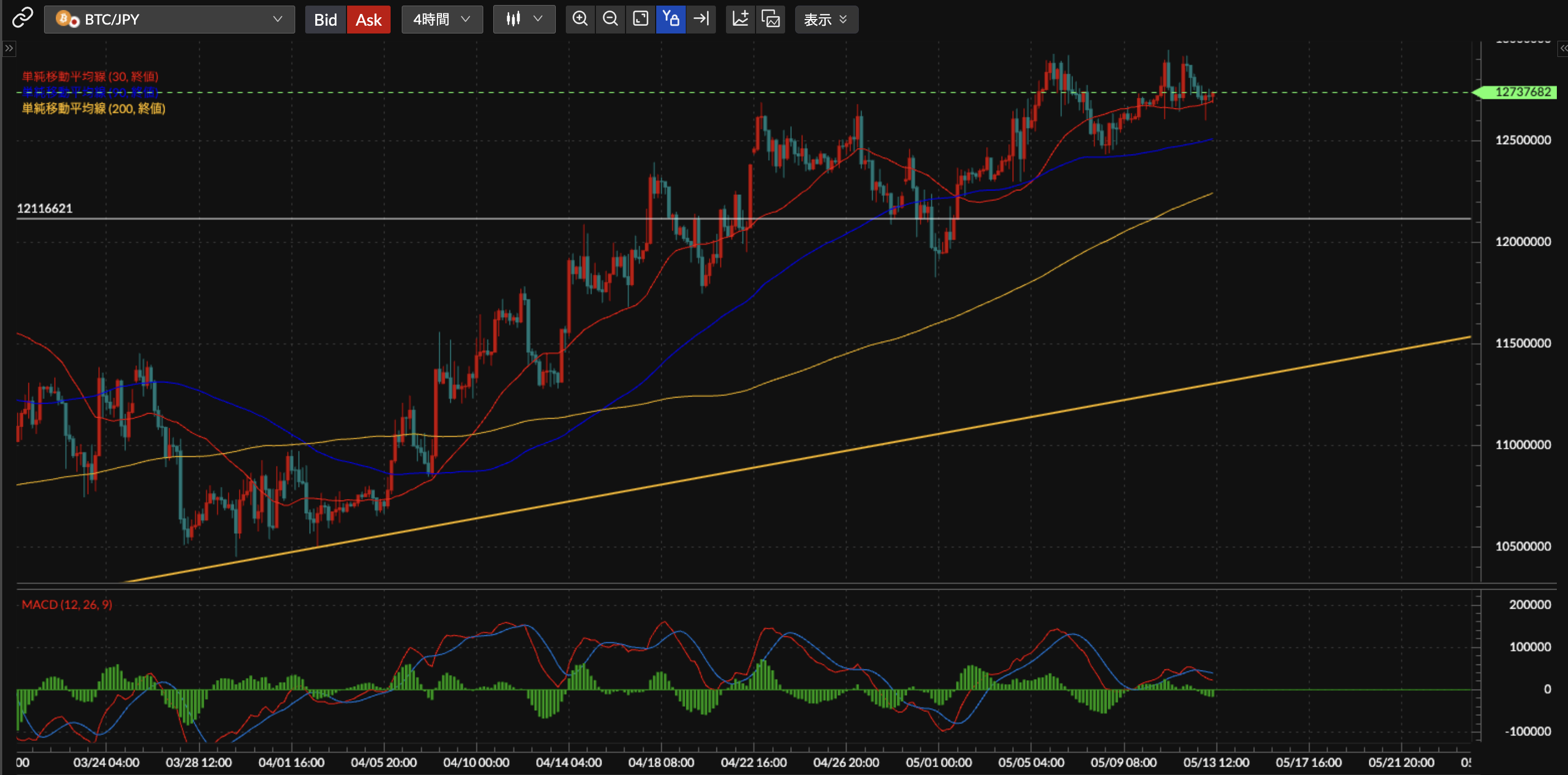Click the 11000000 price axis label
Screen dimensions: 1568x775
[1523, 445]
